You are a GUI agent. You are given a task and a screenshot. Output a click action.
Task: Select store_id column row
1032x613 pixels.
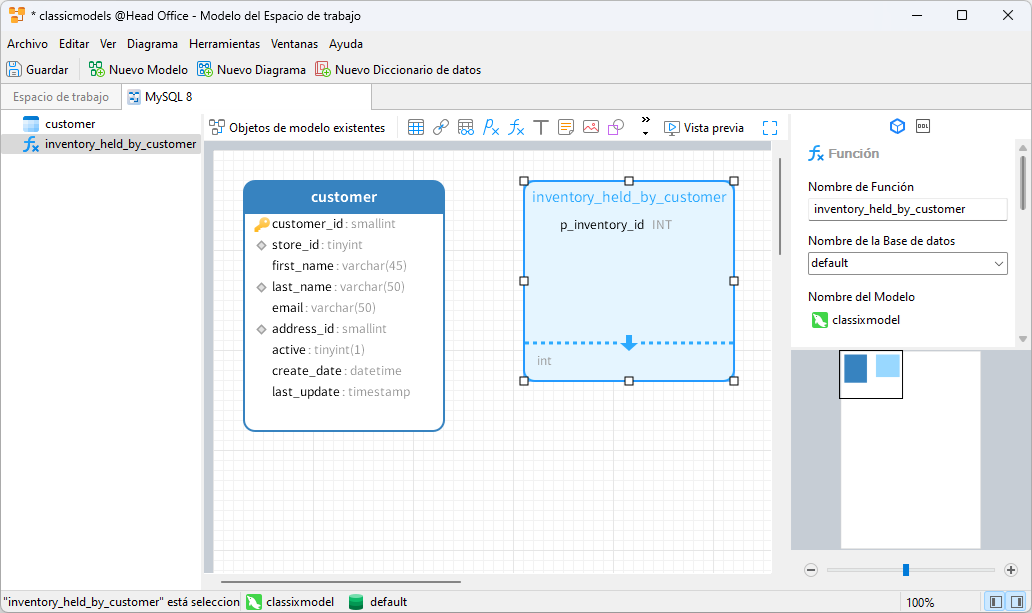[344, 245]
